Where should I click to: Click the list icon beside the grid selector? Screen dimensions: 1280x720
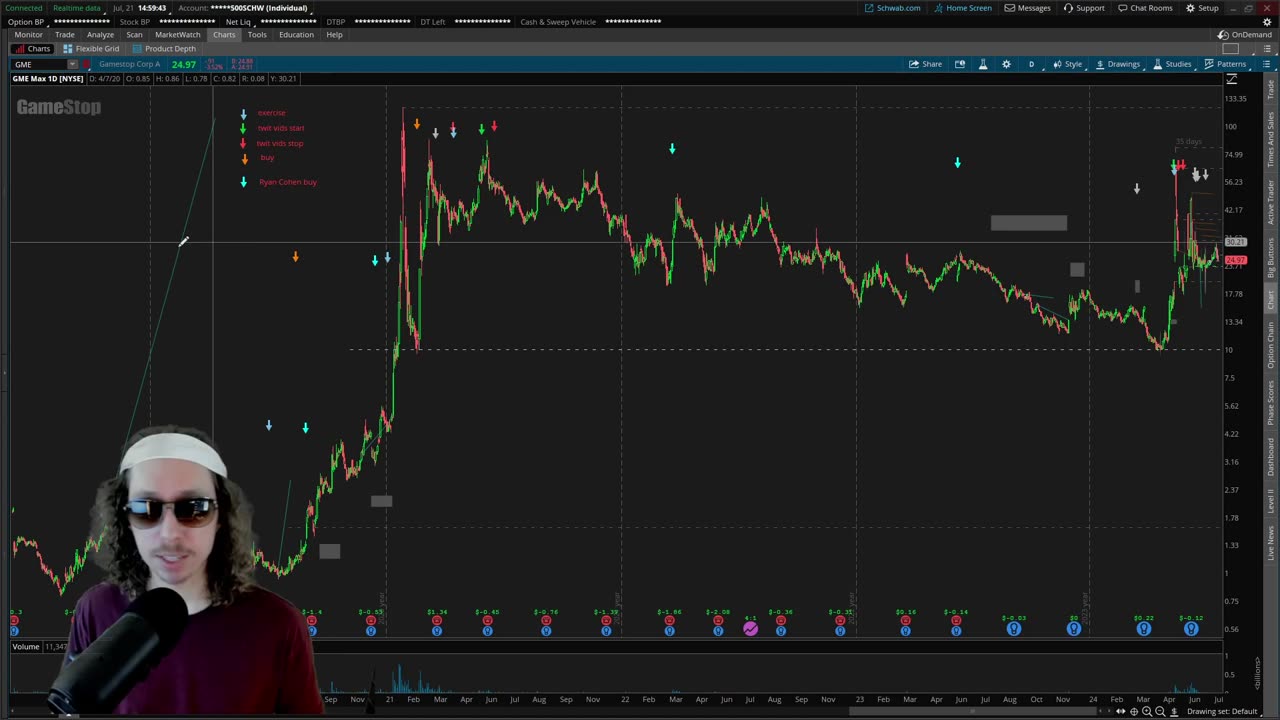(x=1266, y=49)
